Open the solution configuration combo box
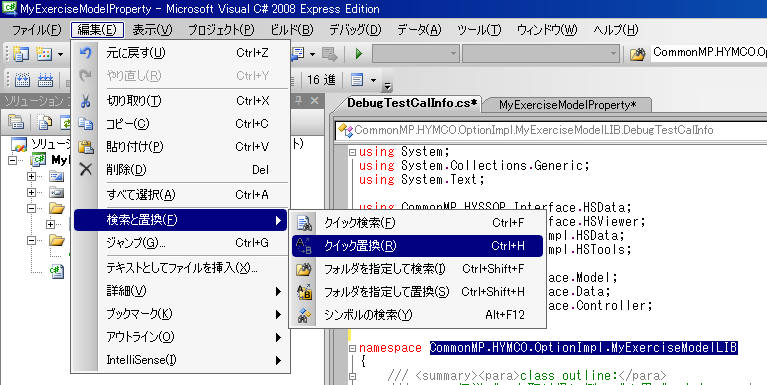 (x=416, y=53)
